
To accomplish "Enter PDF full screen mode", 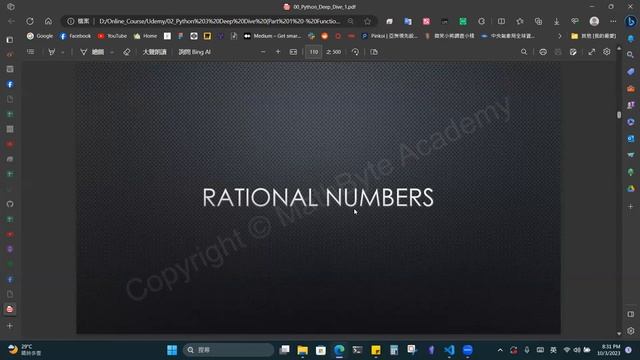I will [591, 52].
